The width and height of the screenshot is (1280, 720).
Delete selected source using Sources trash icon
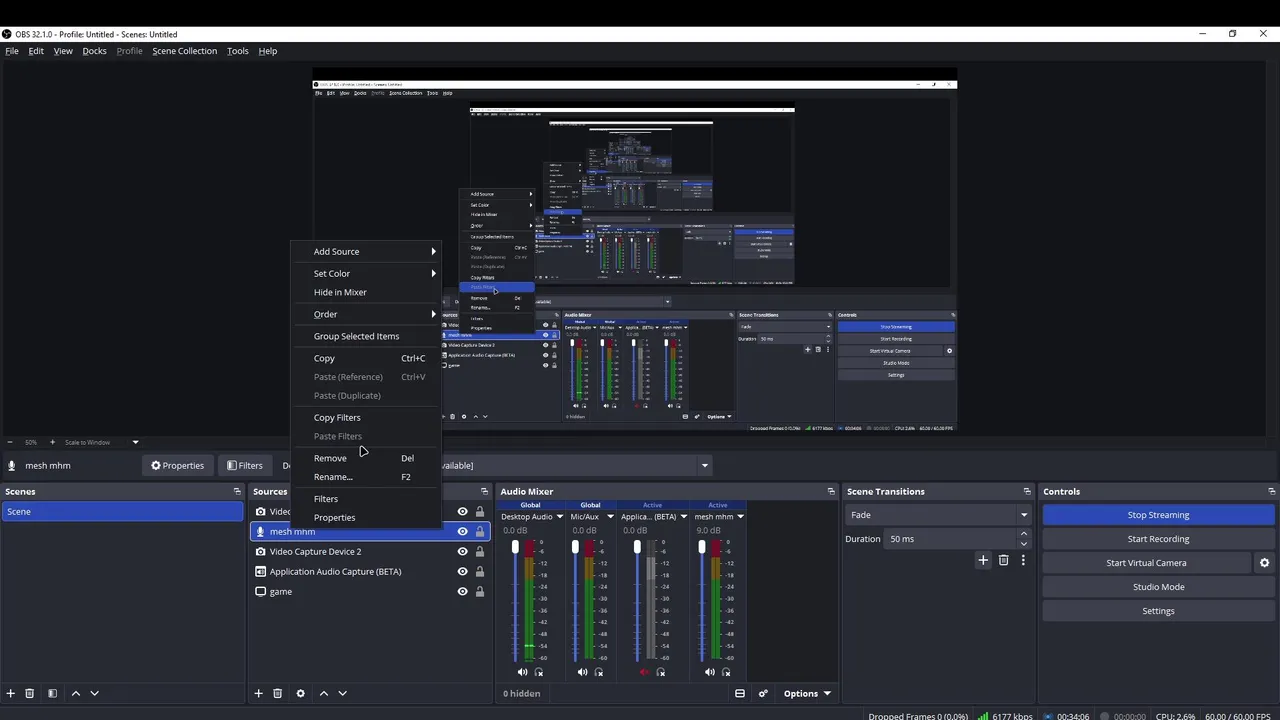click(x=277, y=693)
